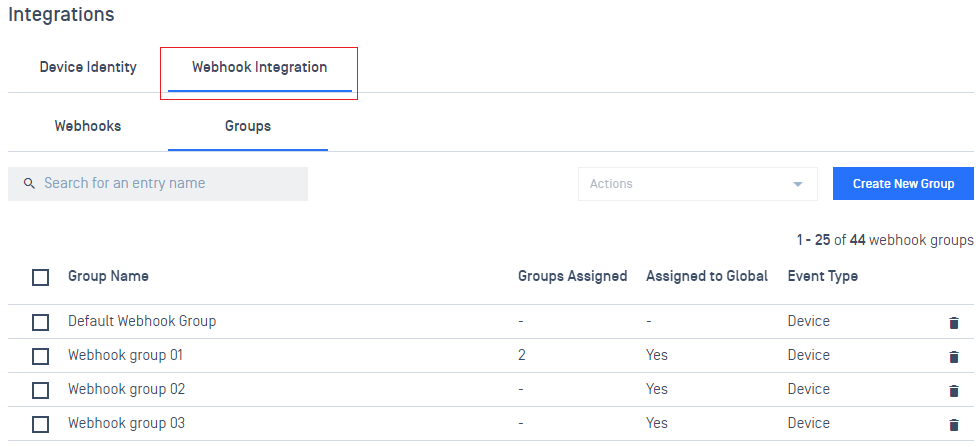Sort by the Group Name column header
Viewport: 979px width, 447px height.
108,276
